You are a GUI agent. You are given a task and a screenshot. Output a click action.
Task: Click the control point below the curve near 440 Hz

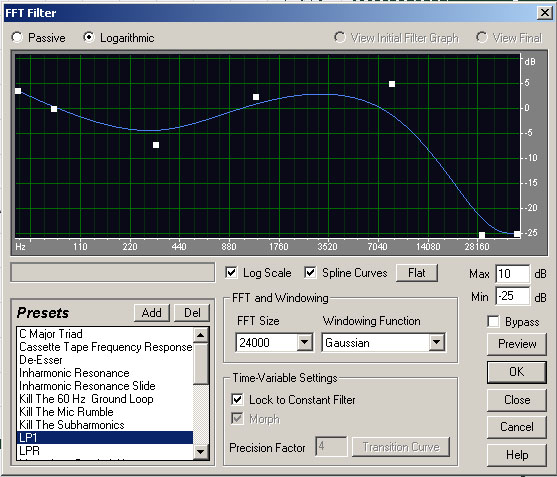click(156, 145)
